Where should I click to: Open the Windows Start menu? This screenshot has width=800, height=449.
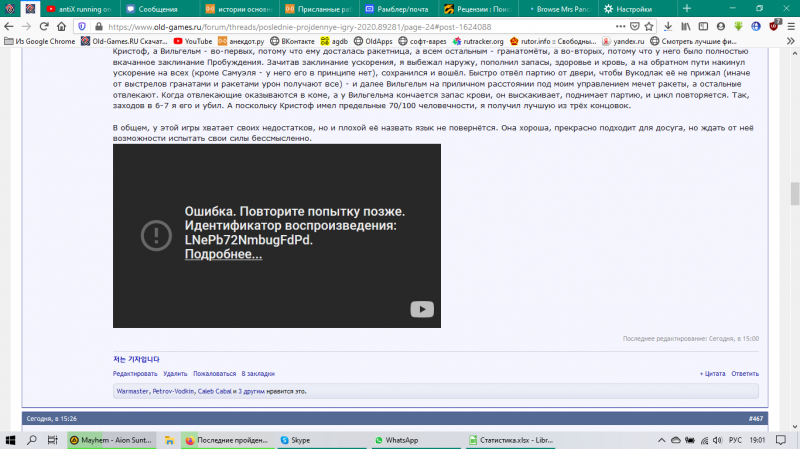[10, 440]
